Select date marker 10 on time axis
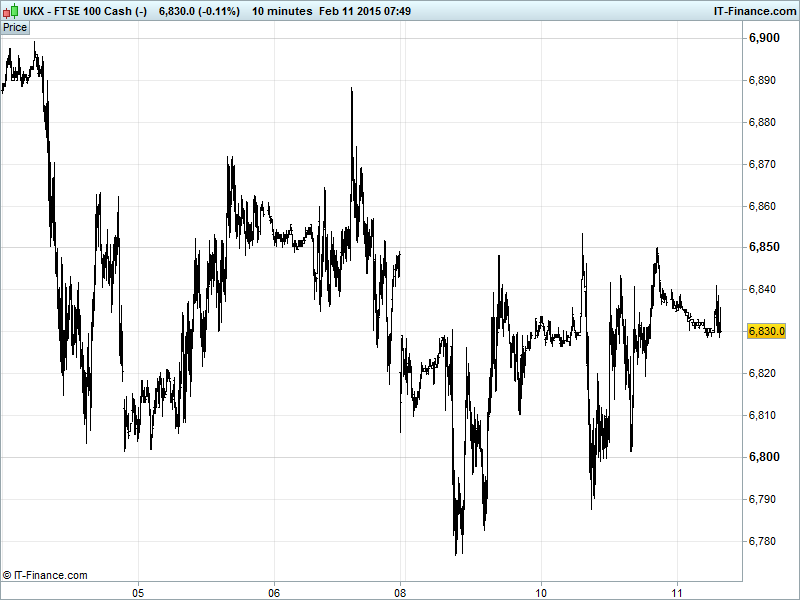 coord(542,590)
